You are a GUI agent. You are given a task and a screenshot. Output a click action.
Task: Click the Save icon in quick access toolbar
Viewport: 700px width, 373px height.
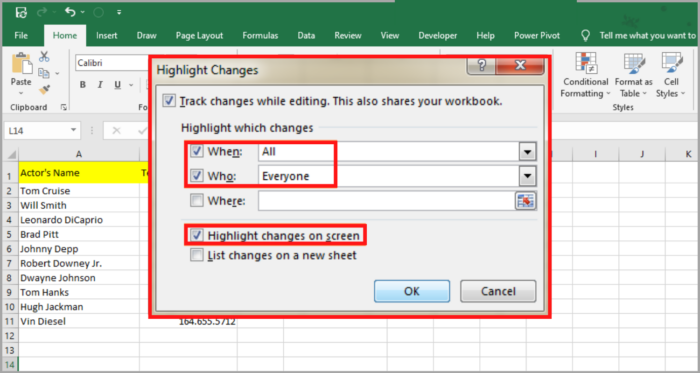21,12
